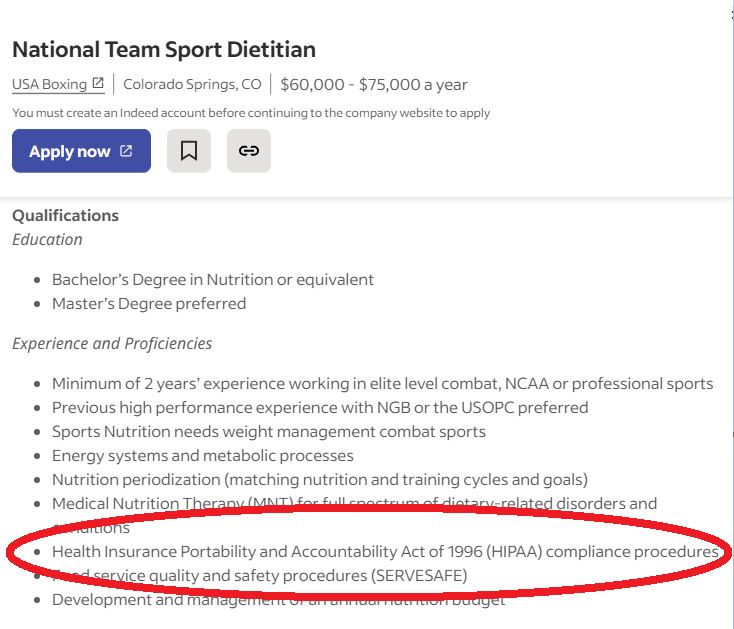
Task: Click the external arrow icon inside Apply now
Action: (126, 151)
